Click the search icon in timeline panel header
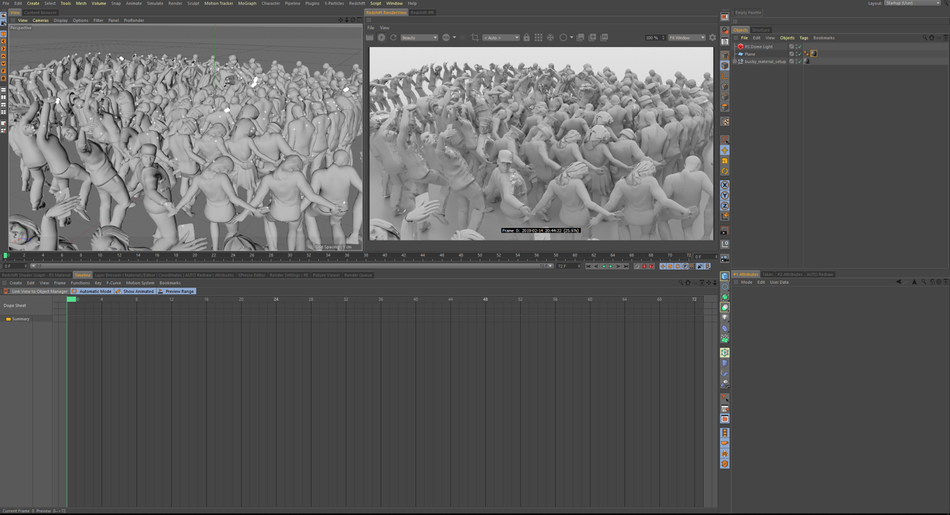This screenshot has width=950, height=515. pyautogui.click(x=681, y=283)
